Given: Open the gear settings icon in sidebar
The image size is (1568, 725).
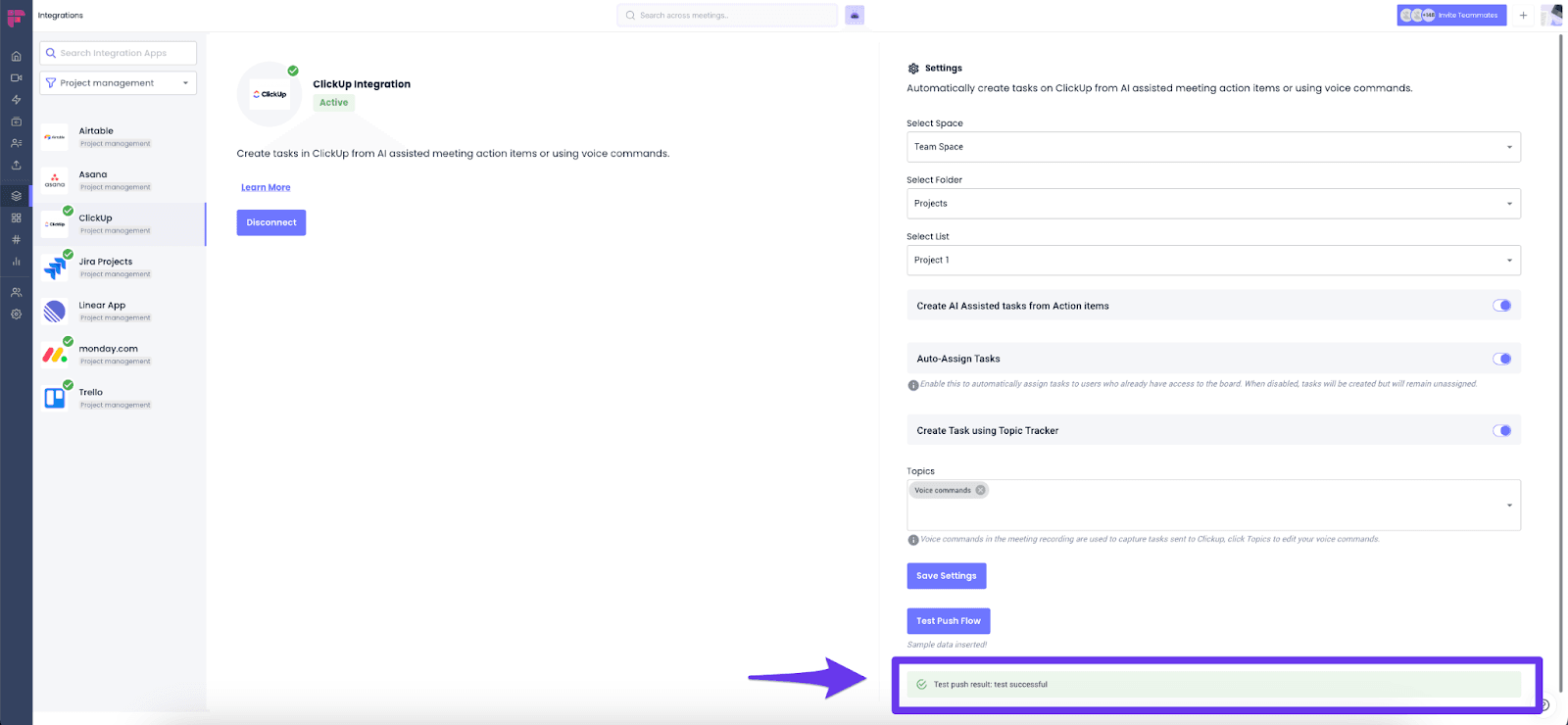Looking at the screenshot, I should coord(16,314).
